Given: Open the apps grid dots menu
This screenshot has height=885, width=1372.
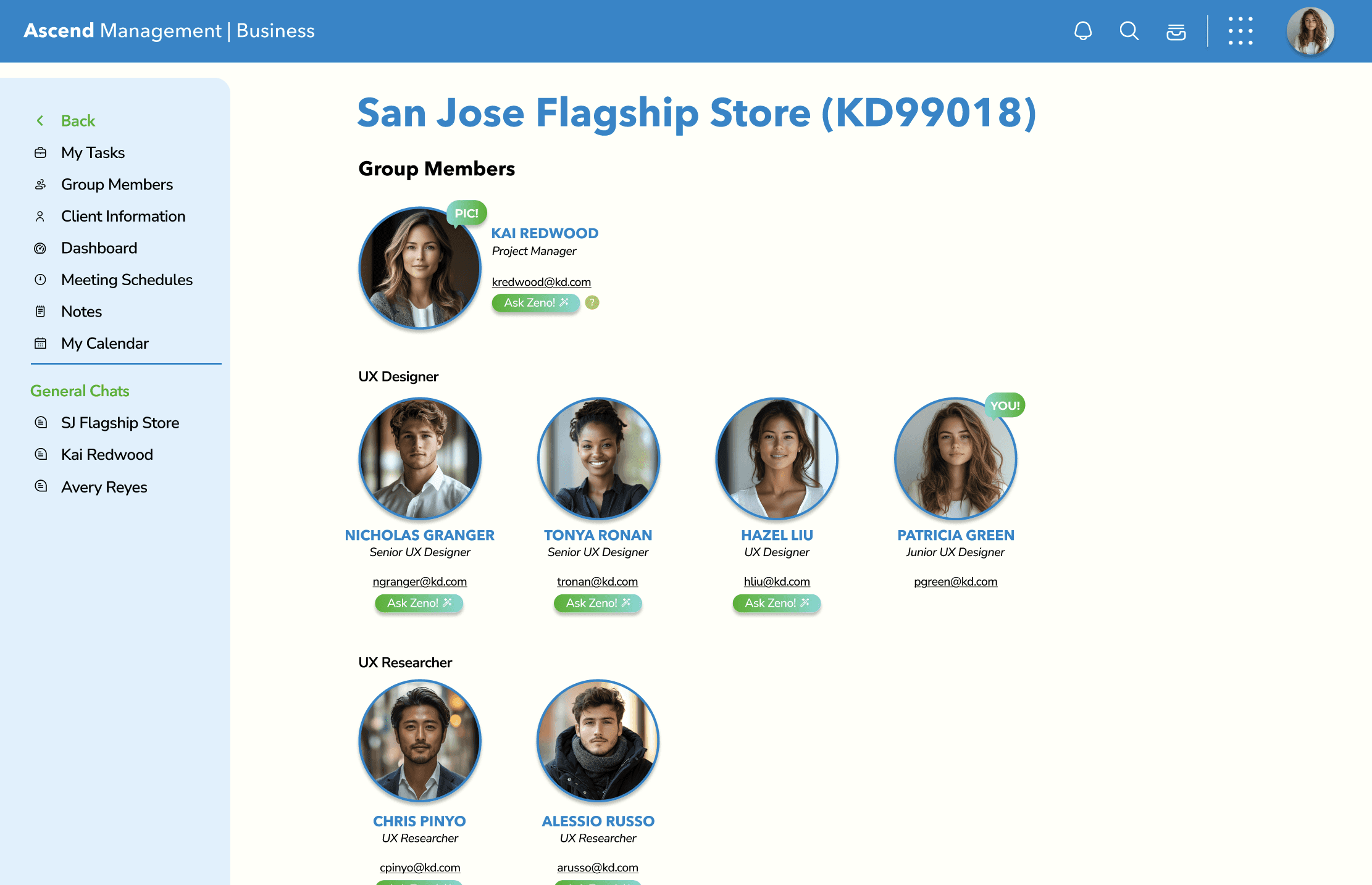Looking at the screenshot, I should [1240, 31].
